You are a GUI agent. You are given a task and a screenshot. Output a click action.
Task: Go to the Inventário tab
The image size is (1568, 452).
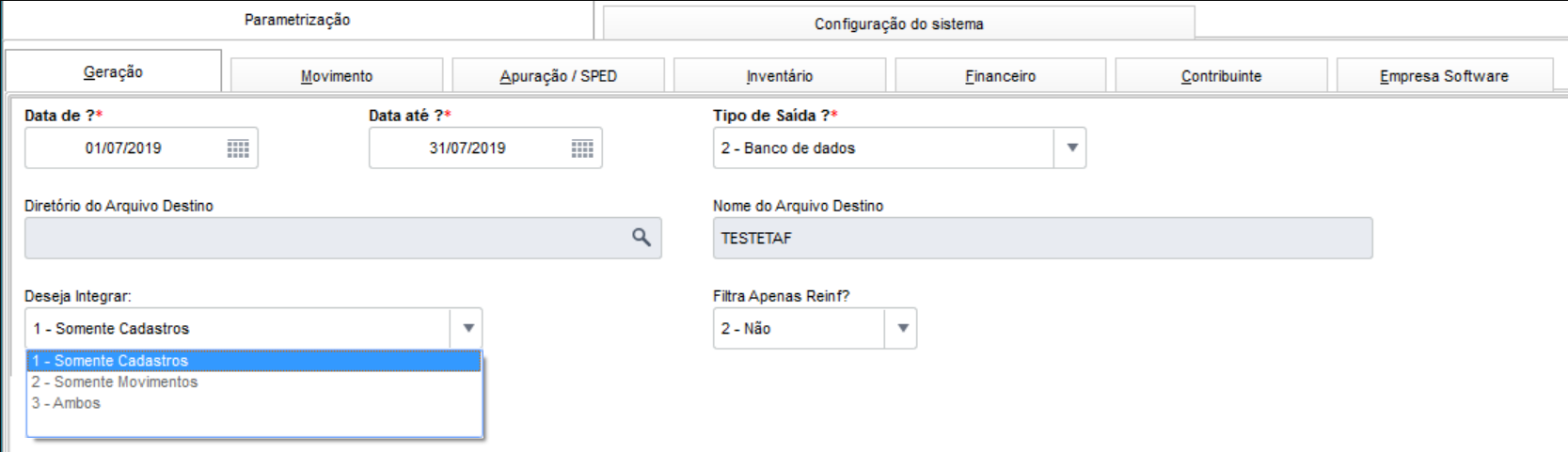779,76
